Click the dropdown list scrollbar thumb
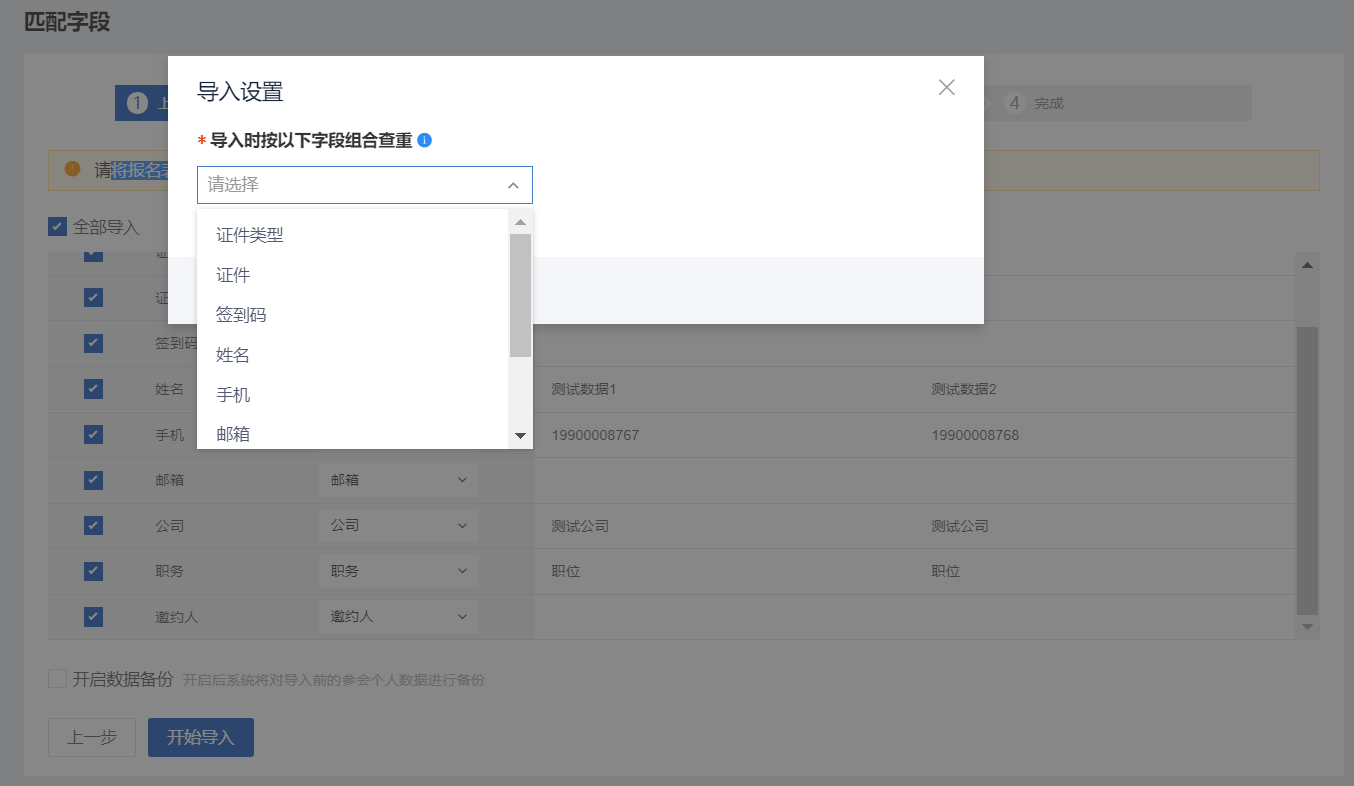The height and width of the screenshot is (786, 1354). pyautogui.click(x=520, y=295)
